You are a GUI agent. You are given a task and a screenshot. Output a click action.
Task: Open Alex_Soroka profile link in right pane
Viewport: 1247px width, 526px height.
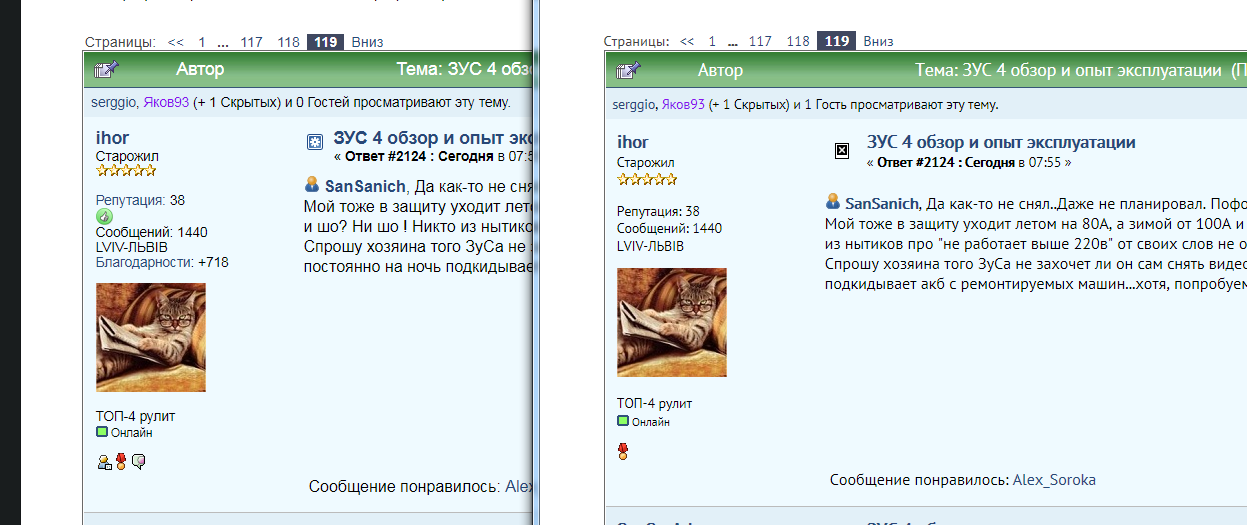[x=1054, y=480]
